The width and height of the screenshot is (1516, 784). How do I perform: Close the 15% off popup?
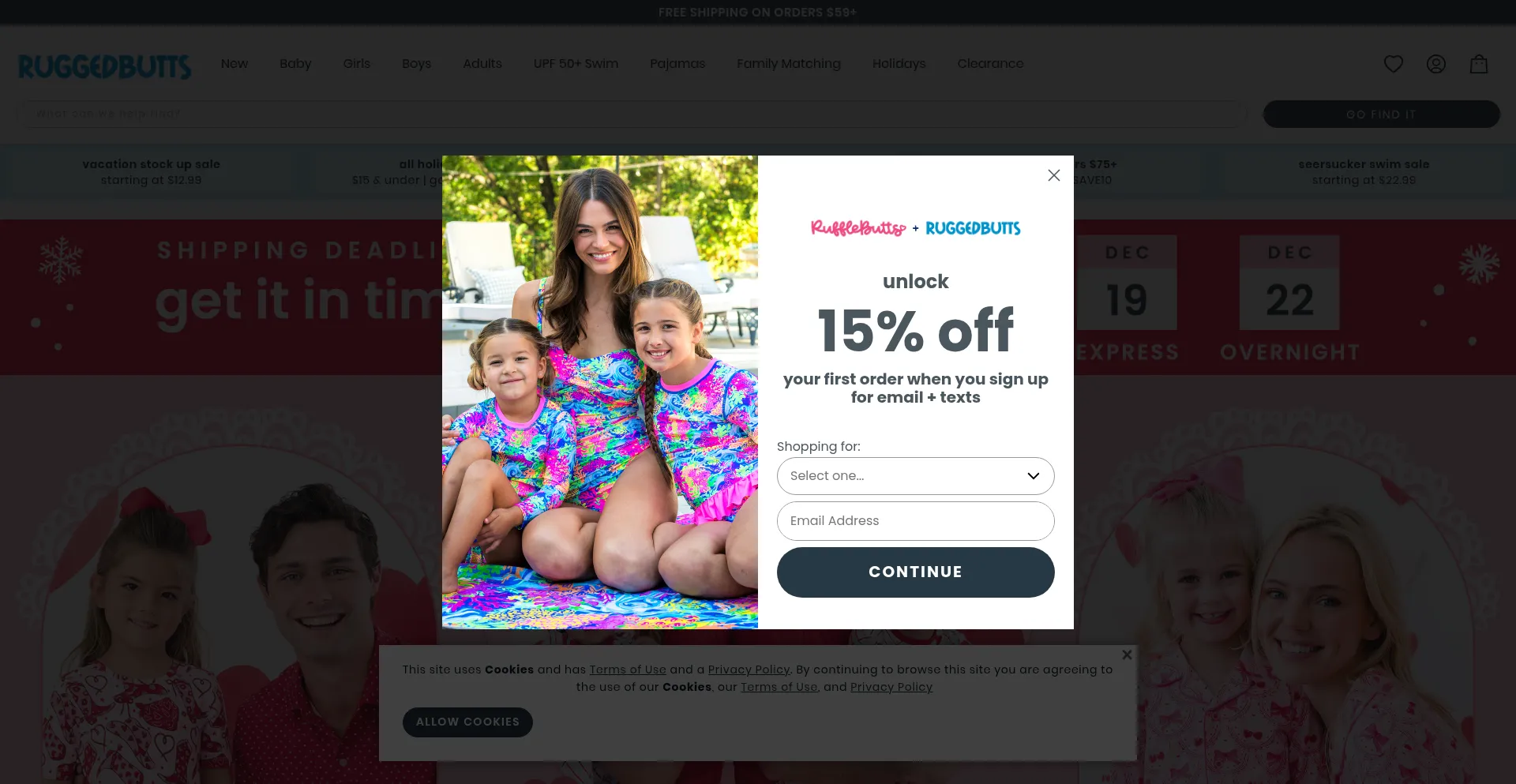[1054, 175]
